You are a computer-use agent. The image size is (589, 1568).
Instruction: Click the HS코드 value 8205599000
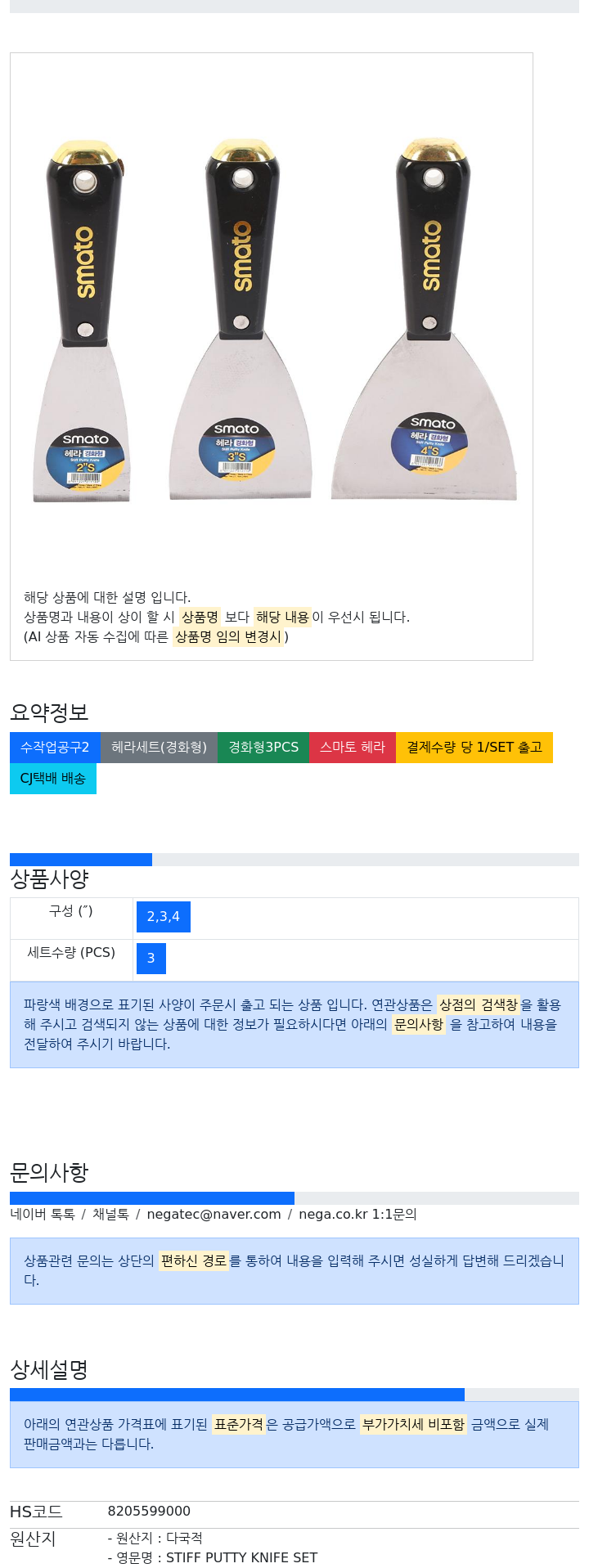point(149,1512)
